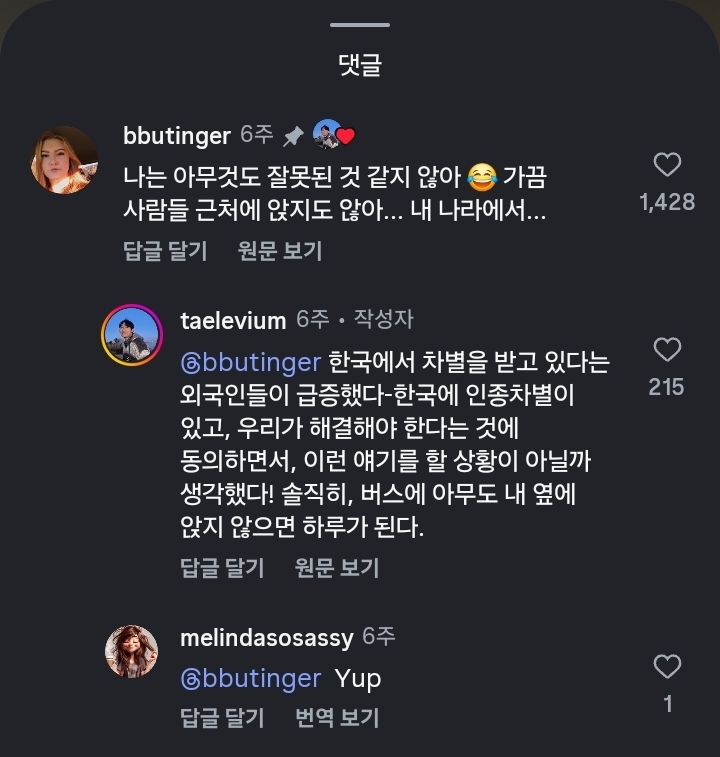The width and height of the screenshot is (720, 757).
Task: Click the drag handle above 댓글 title
Action: [x=360, y=25]
